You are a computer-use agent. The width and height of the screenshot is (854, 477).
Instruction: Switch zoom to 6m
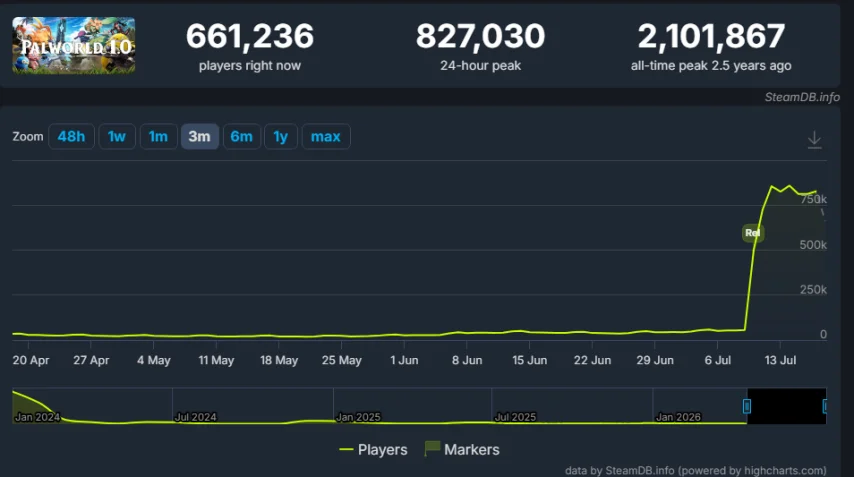click(x=241, y=136)
